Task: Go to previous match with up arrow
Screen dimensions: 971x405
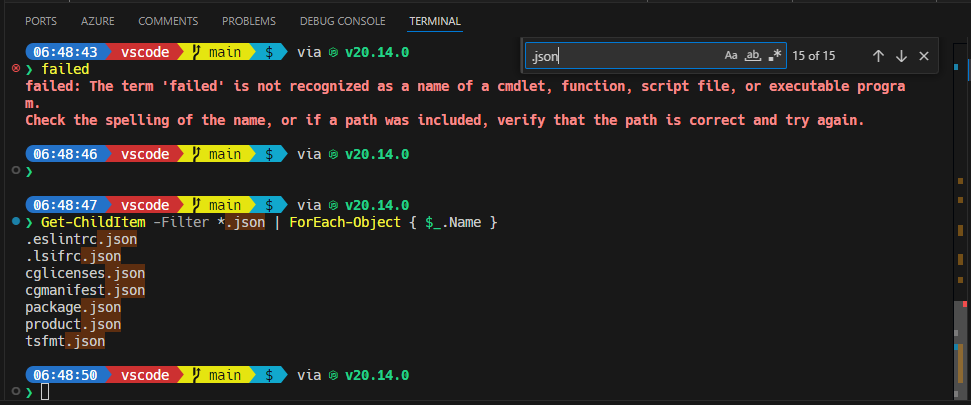Action: 878,56
